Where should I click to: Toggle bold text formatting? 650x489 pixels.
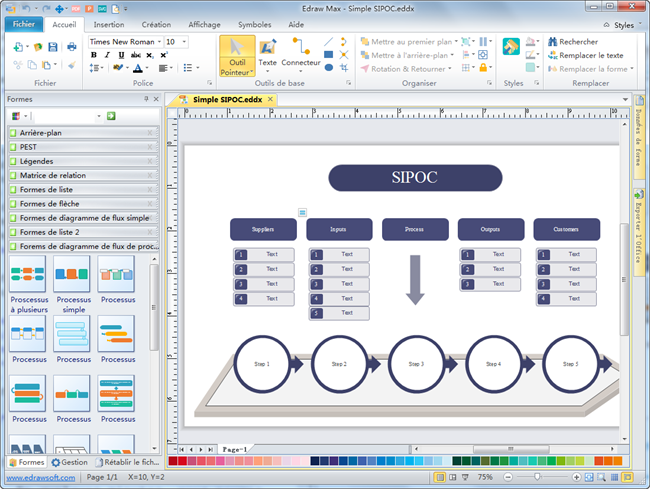point(93,55)
